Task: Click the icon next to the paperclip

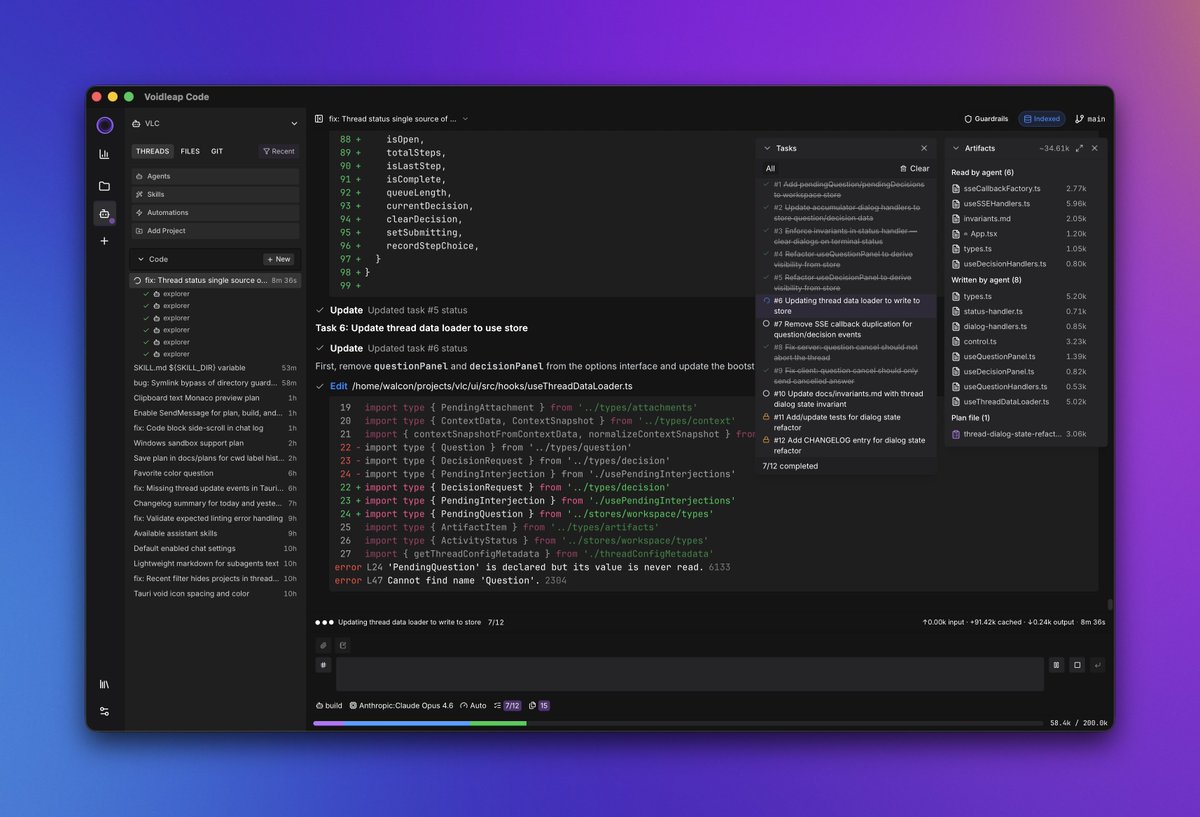Action: click(x=343, y=645)
